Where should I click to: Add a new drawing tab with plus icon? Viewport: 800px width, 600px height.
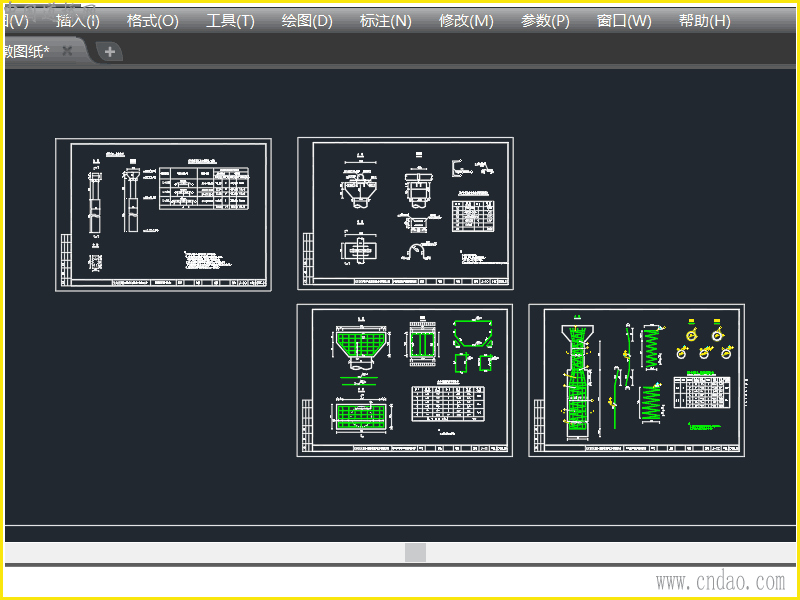click(x=110, y=52)
